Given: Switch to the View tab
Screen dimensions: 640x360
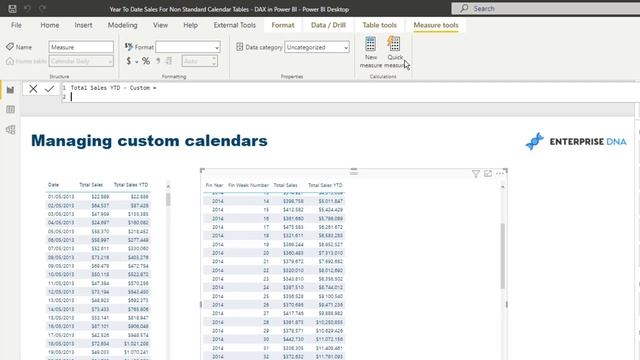Looking at the screenshot, I should click(160, 25).
